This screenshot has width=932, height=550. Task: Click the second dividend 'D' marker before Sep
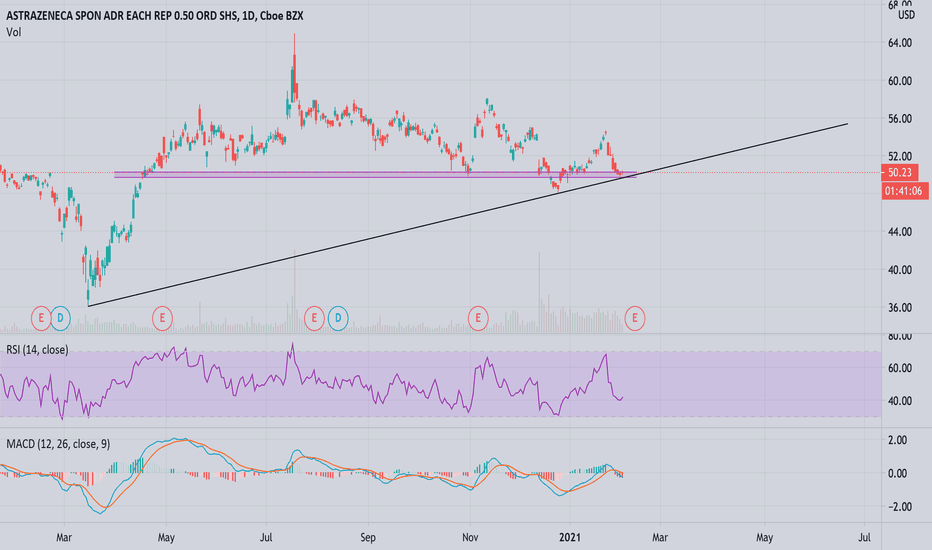point(338,319)
